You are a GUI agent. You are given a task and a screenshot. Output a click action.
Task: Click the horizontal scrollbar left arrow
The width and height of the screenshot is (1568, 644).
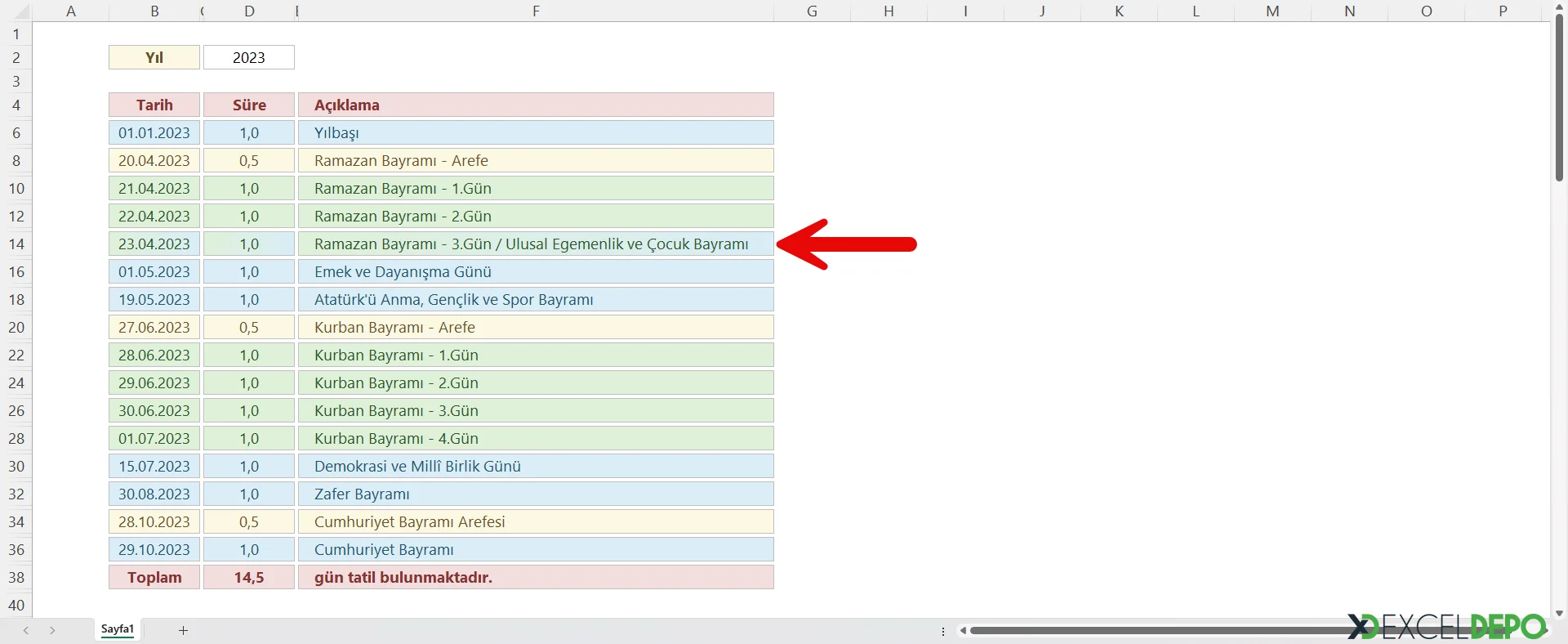pos(964,630)
